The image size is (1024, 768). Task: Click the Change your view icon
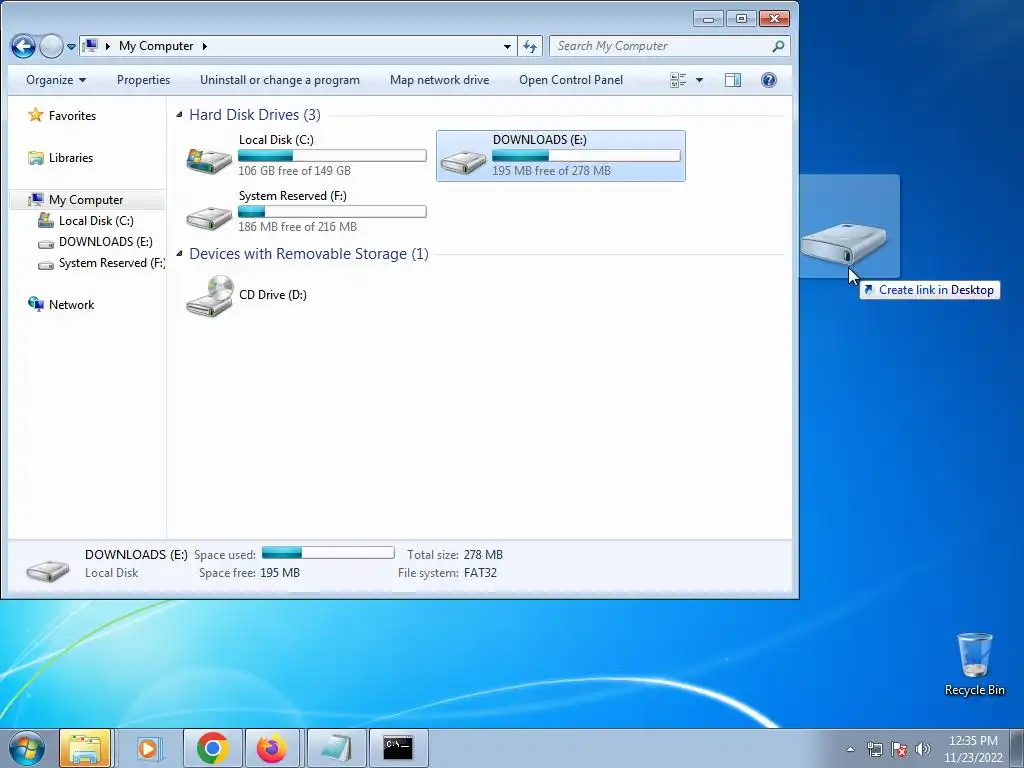[679, 80]
